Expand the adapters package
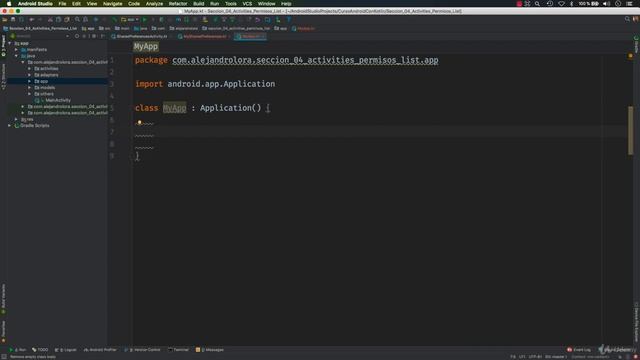 click(x=29, y=75)
